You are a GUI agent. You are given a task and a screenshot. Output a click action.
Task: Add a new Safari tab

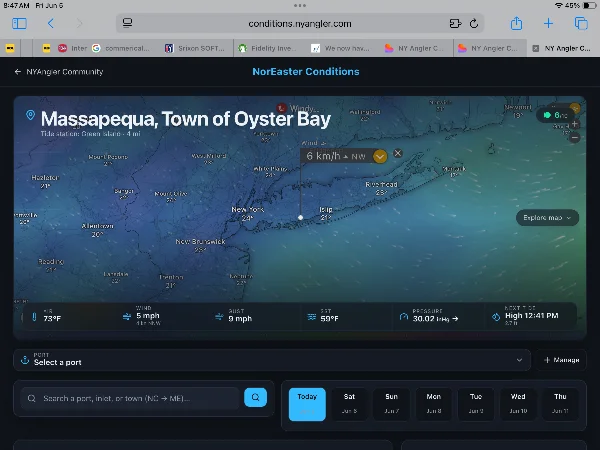pyautogui.click(x=548, y=23)
